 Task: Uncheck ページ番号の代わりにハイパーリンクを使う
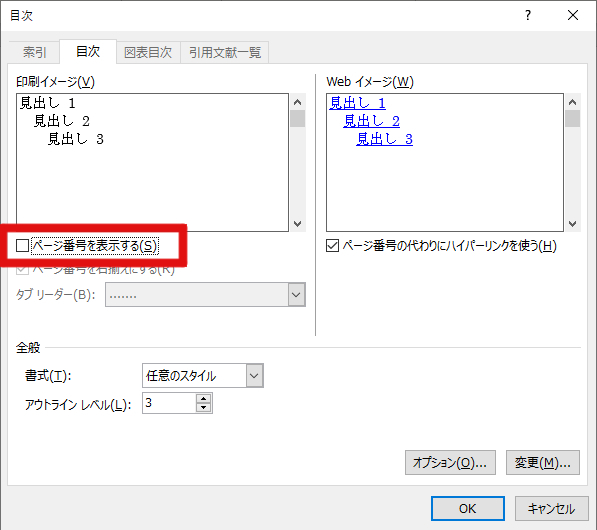(x=332, y=246)
